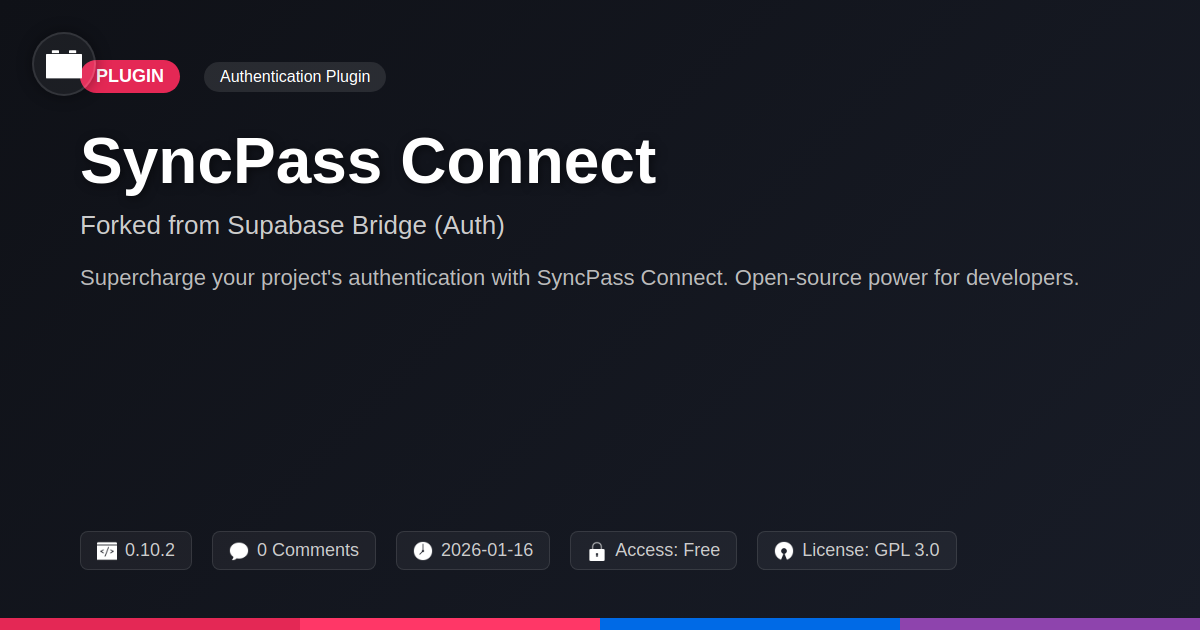Click the plugin description paragraph text

click(579, 278)
